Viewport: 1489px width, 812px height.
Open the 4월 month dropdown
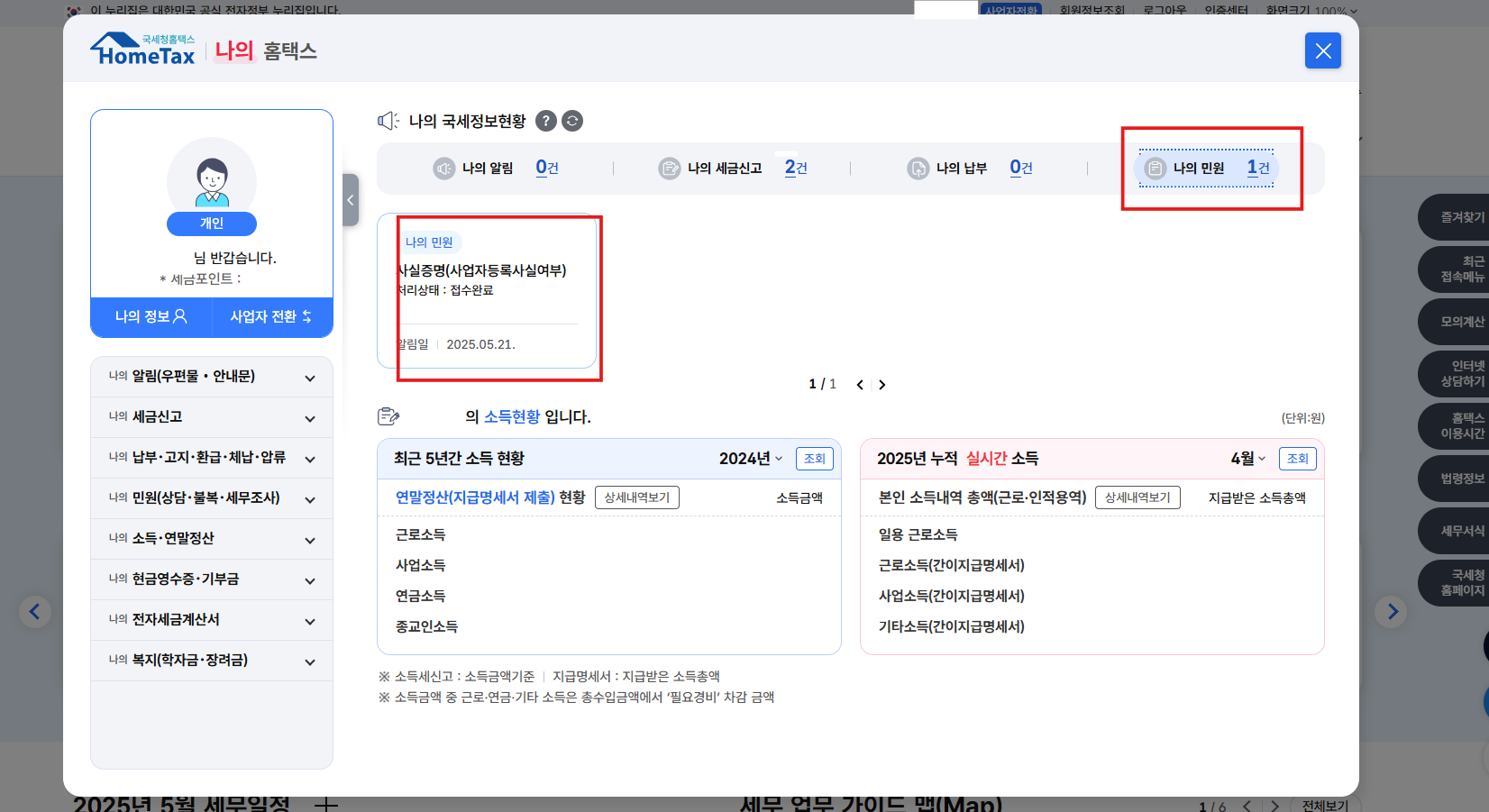tap(1248, 459)
